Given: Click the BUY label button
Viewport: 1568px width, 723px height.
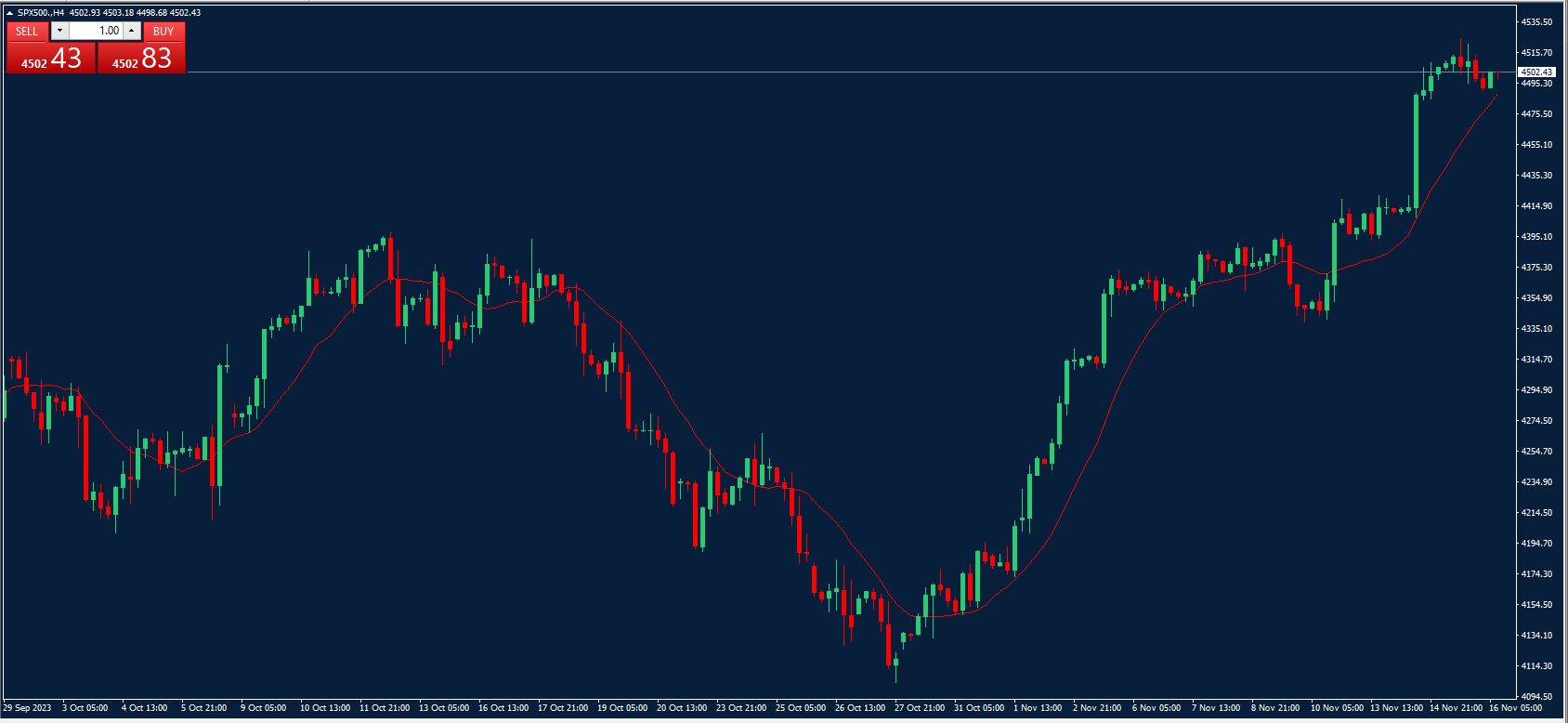Looking at the screenshot, I should pos(163,31).
